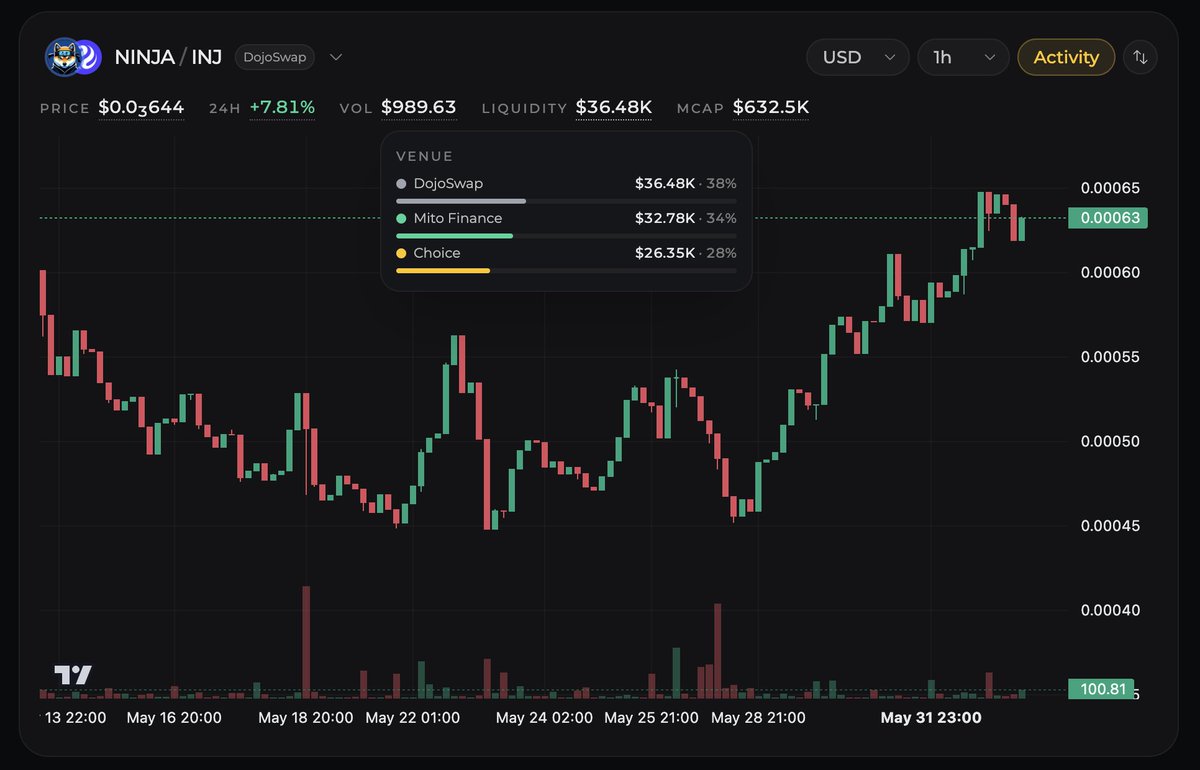This screenshot has width=1200, height=770.
Task: Click the swap arrows icon button
Action: click(x=1140, y=57)
